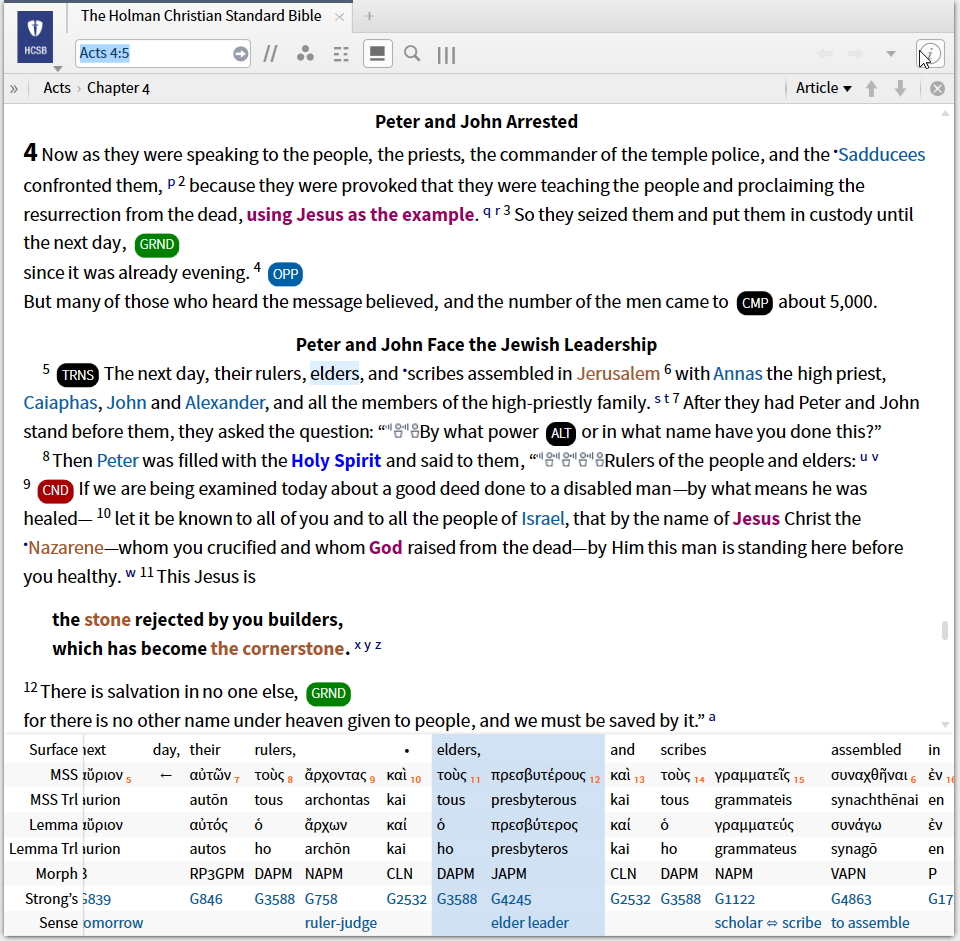Click the Greek word πρεσβυτέρους in MSS row
This screenshot has width=960, height=941.
(x=538, y=775)
